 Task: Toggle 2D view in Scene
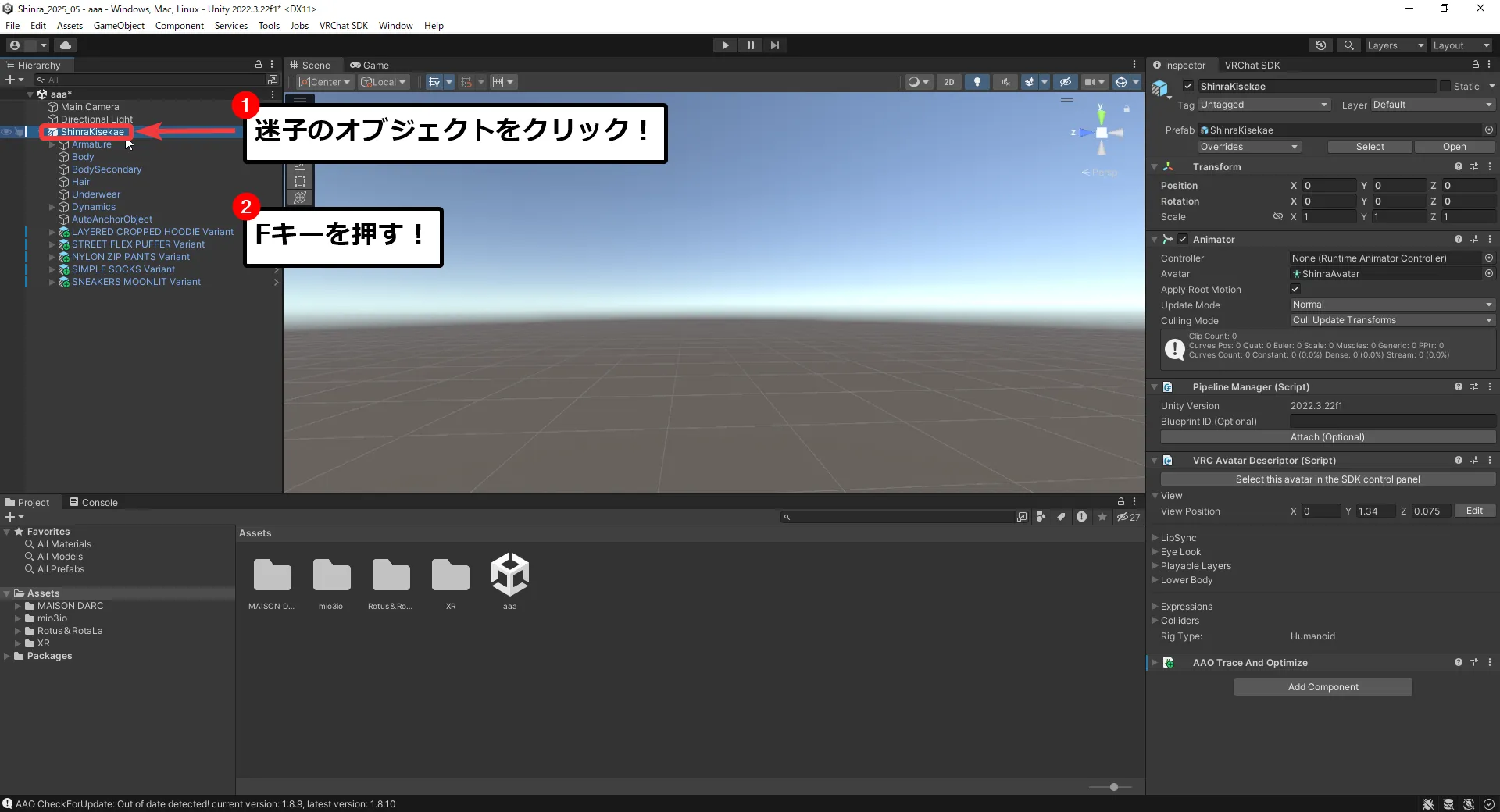[x=949, y=82]
